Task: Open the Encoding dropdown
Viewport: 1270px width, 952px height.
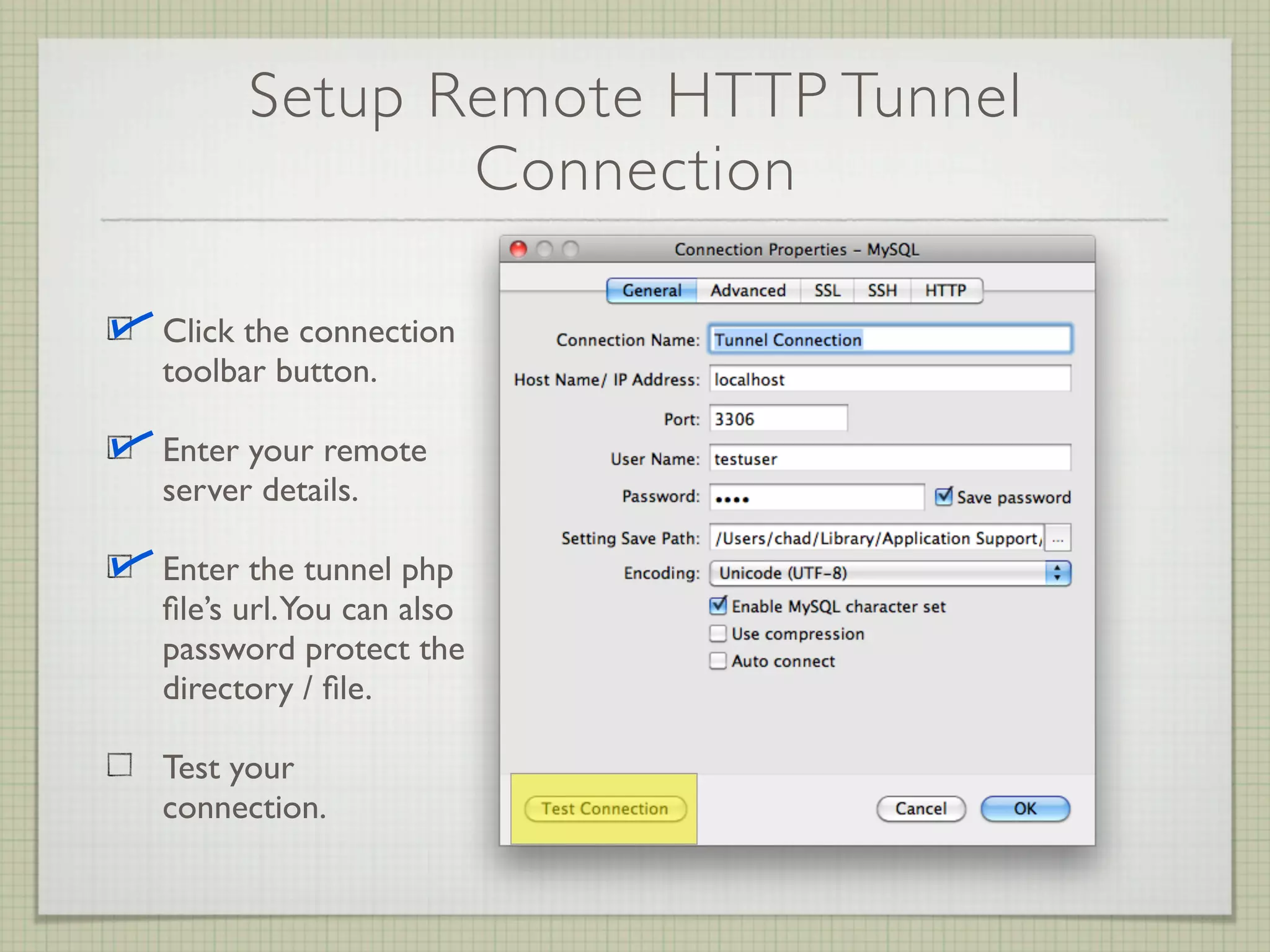Action: [x=890, y=573]
